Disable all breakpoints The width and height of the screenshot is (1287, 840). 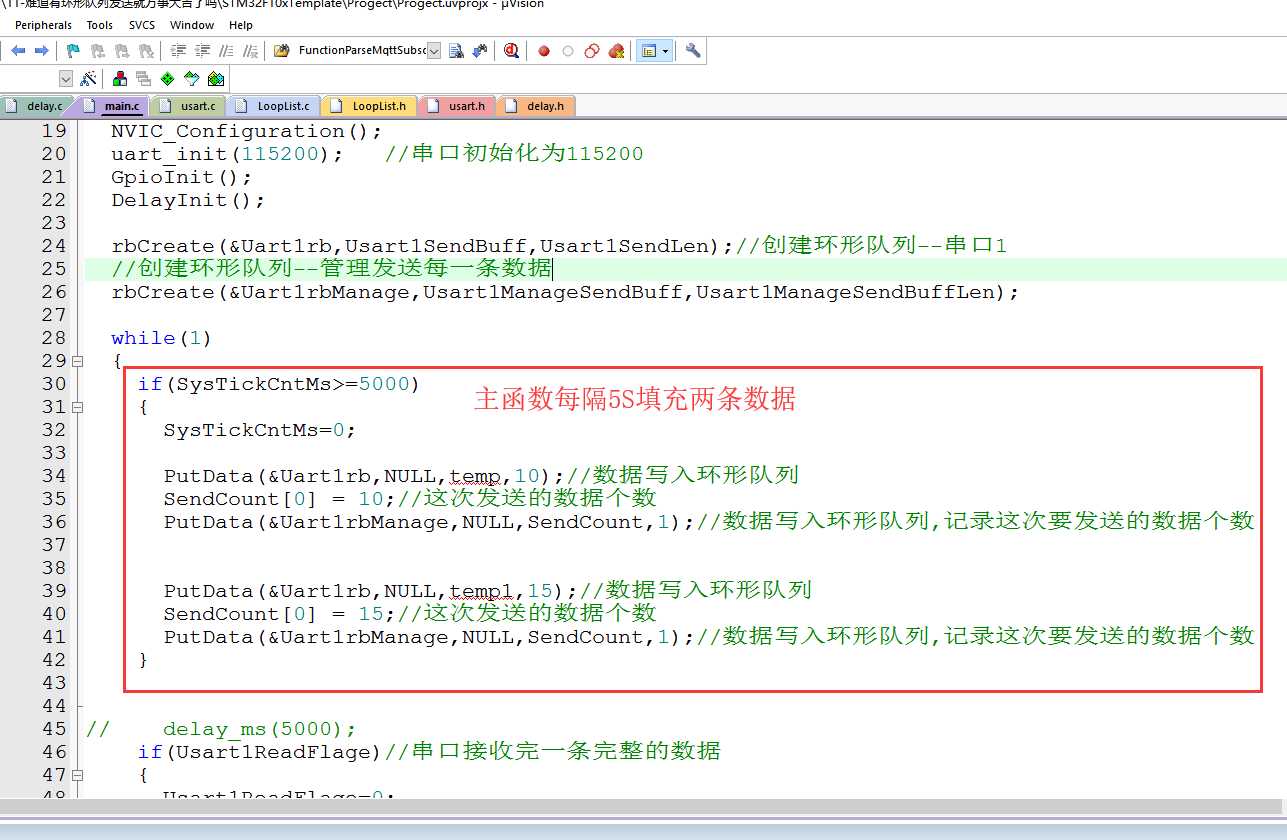coord(592,51)
